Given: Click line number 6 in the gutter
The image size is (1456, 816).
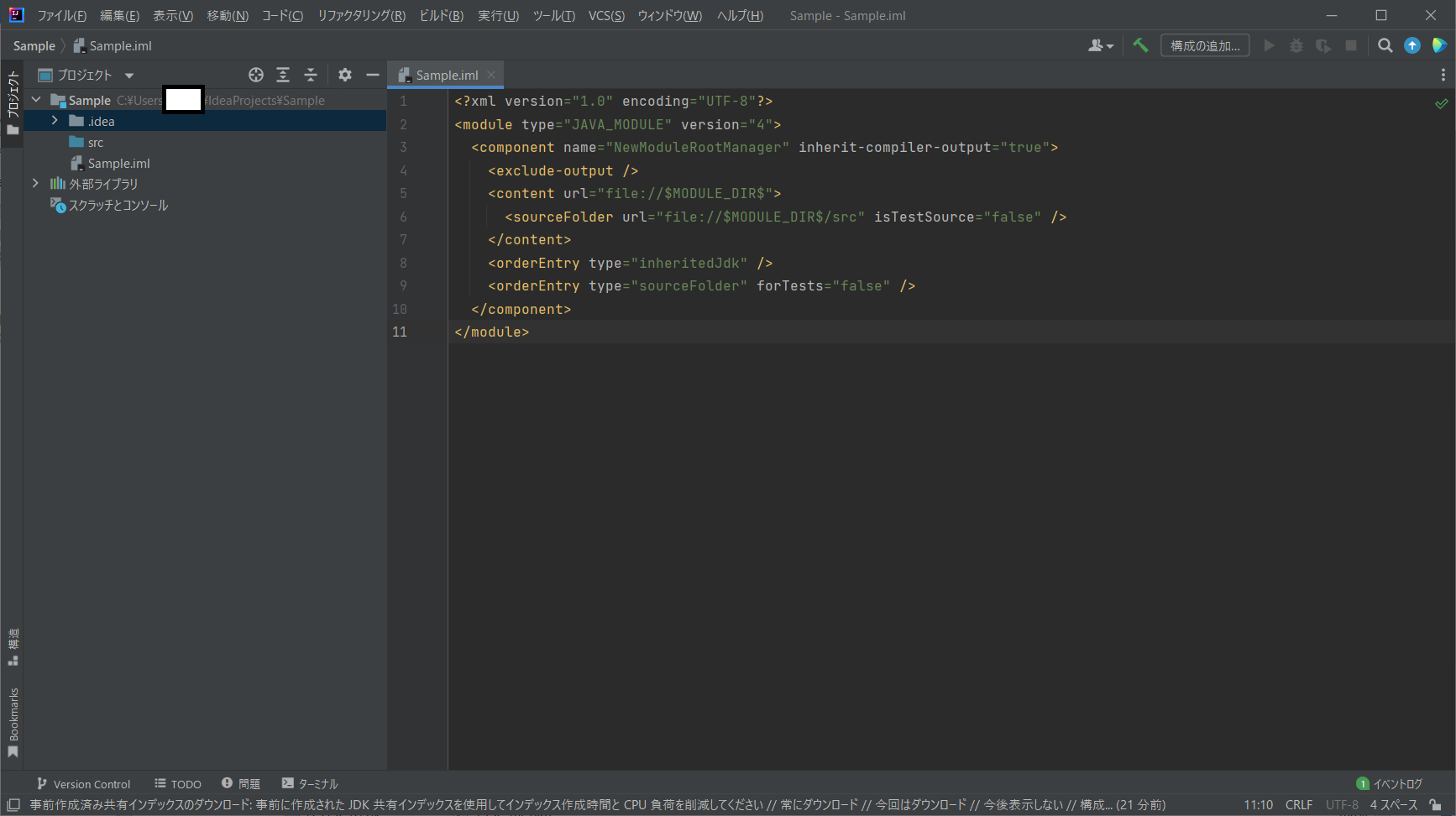Looking at the screenshot, I should [403, 217].
